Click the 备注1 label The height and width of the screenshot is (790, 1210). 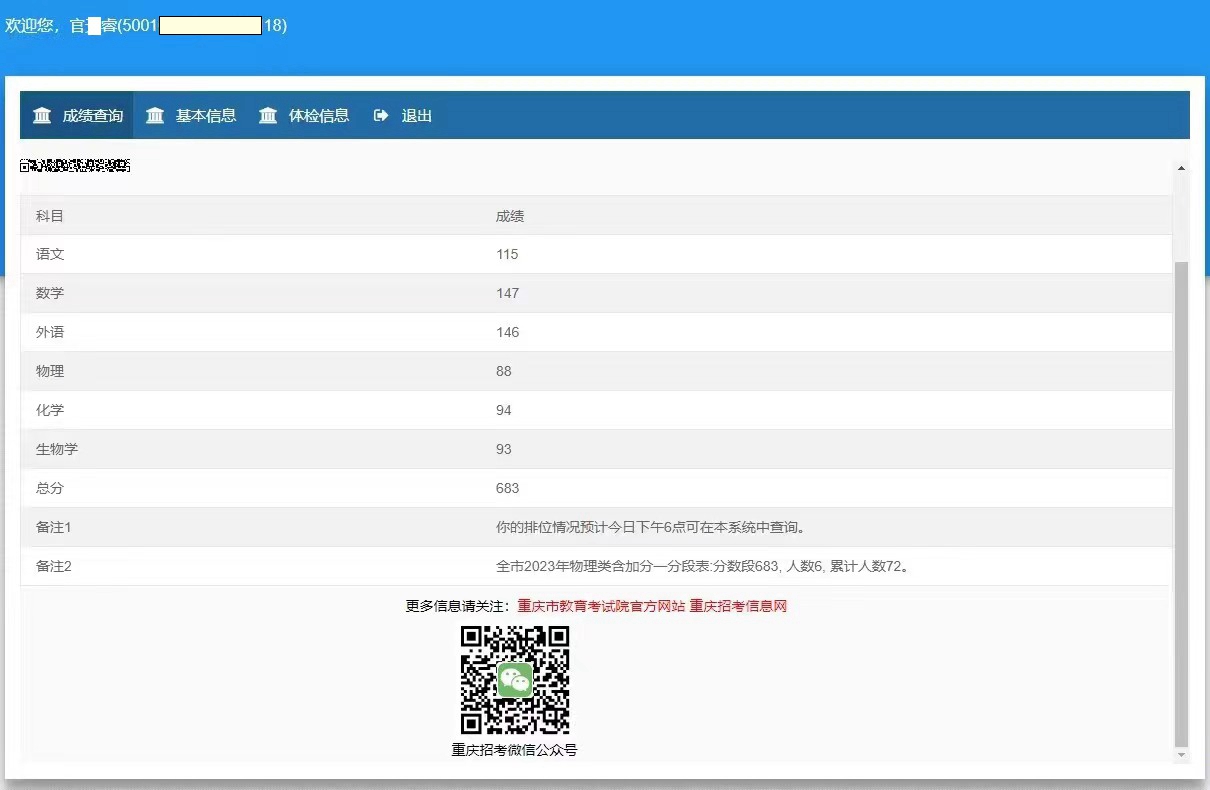coord(54,527)
